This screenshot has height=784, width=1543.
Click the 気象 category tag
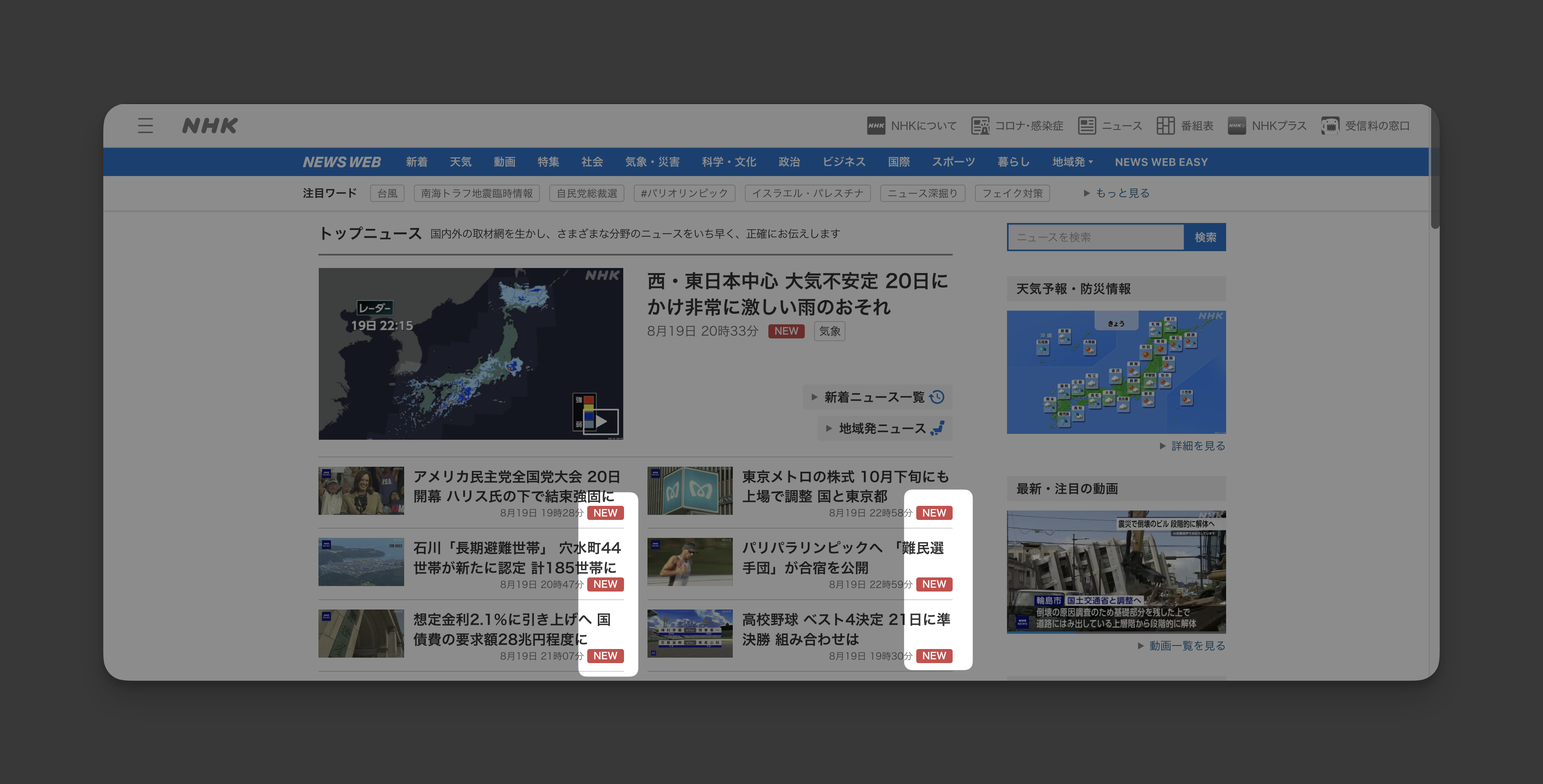click(x=830, y=331)
